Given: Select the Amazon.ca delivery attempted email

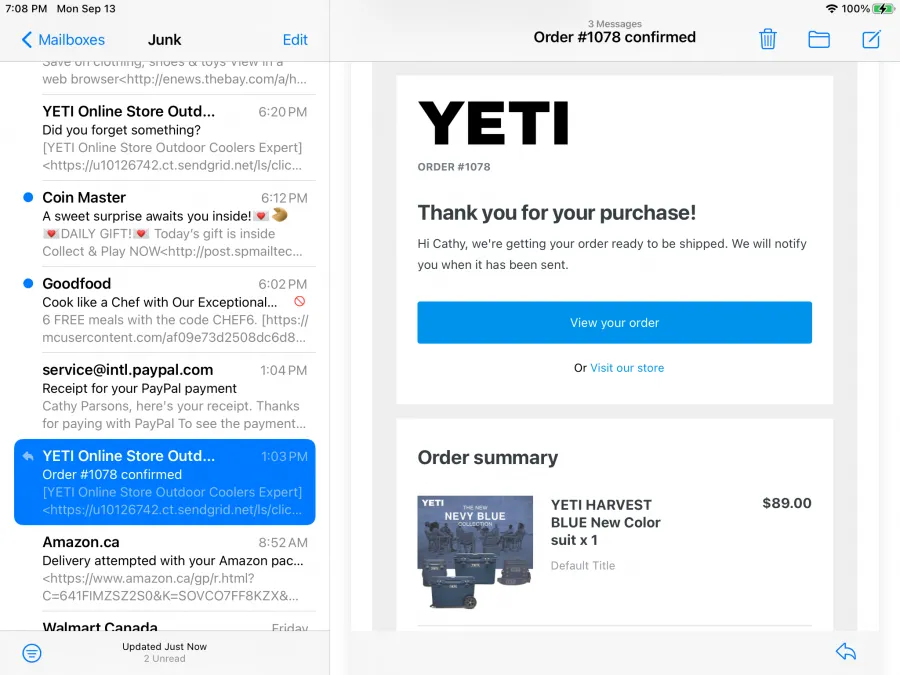Looking at the screenshot, I should [165, 568].
